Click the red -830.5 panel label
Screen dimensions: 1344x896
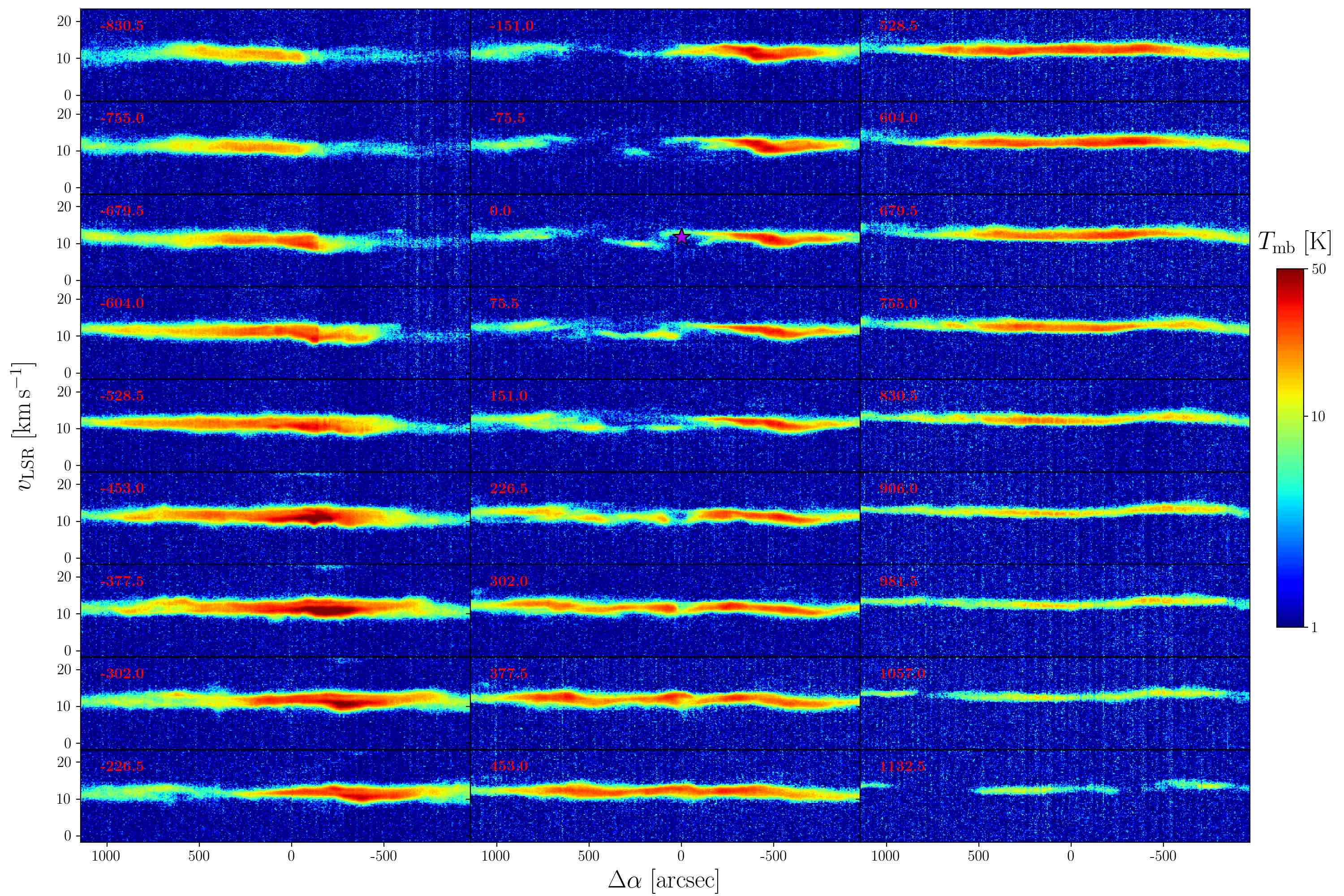click(x=122, y=26)
